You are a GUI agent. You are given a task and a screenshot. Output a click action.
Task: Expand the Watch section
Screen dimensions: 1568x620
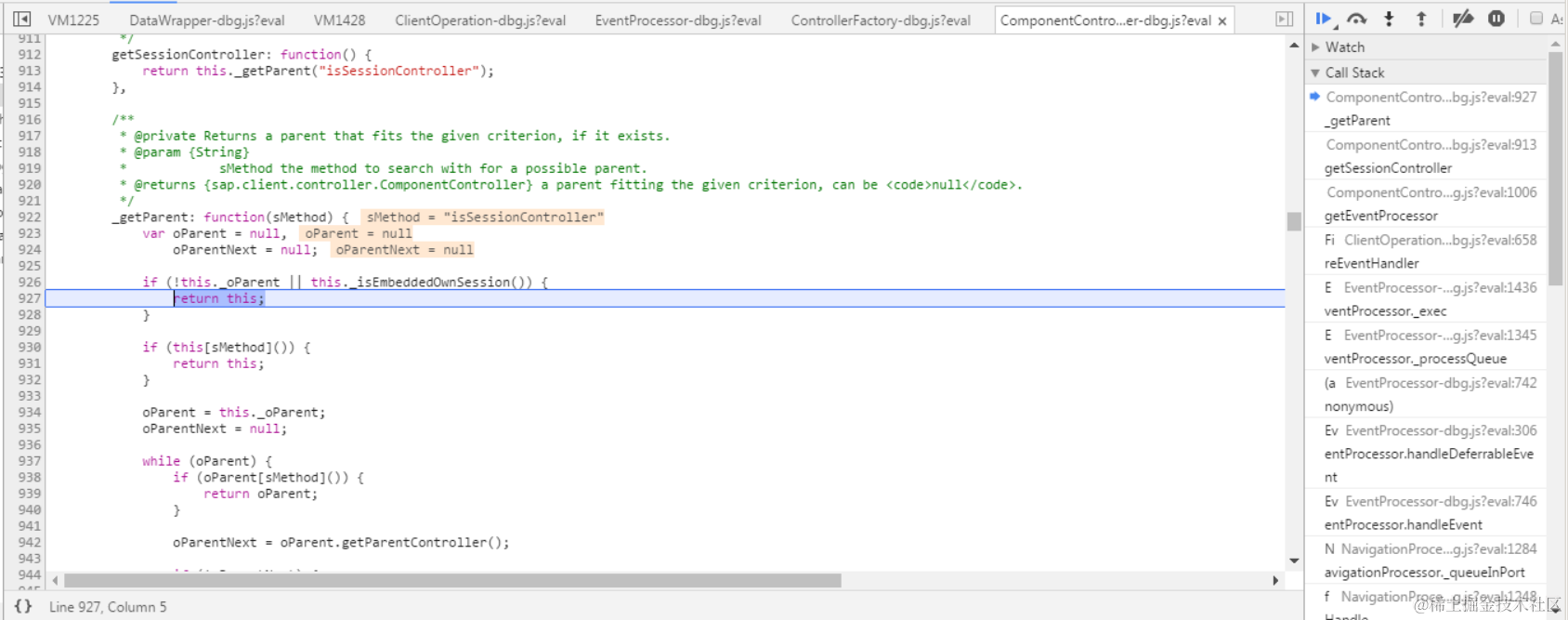point(1427,46)
